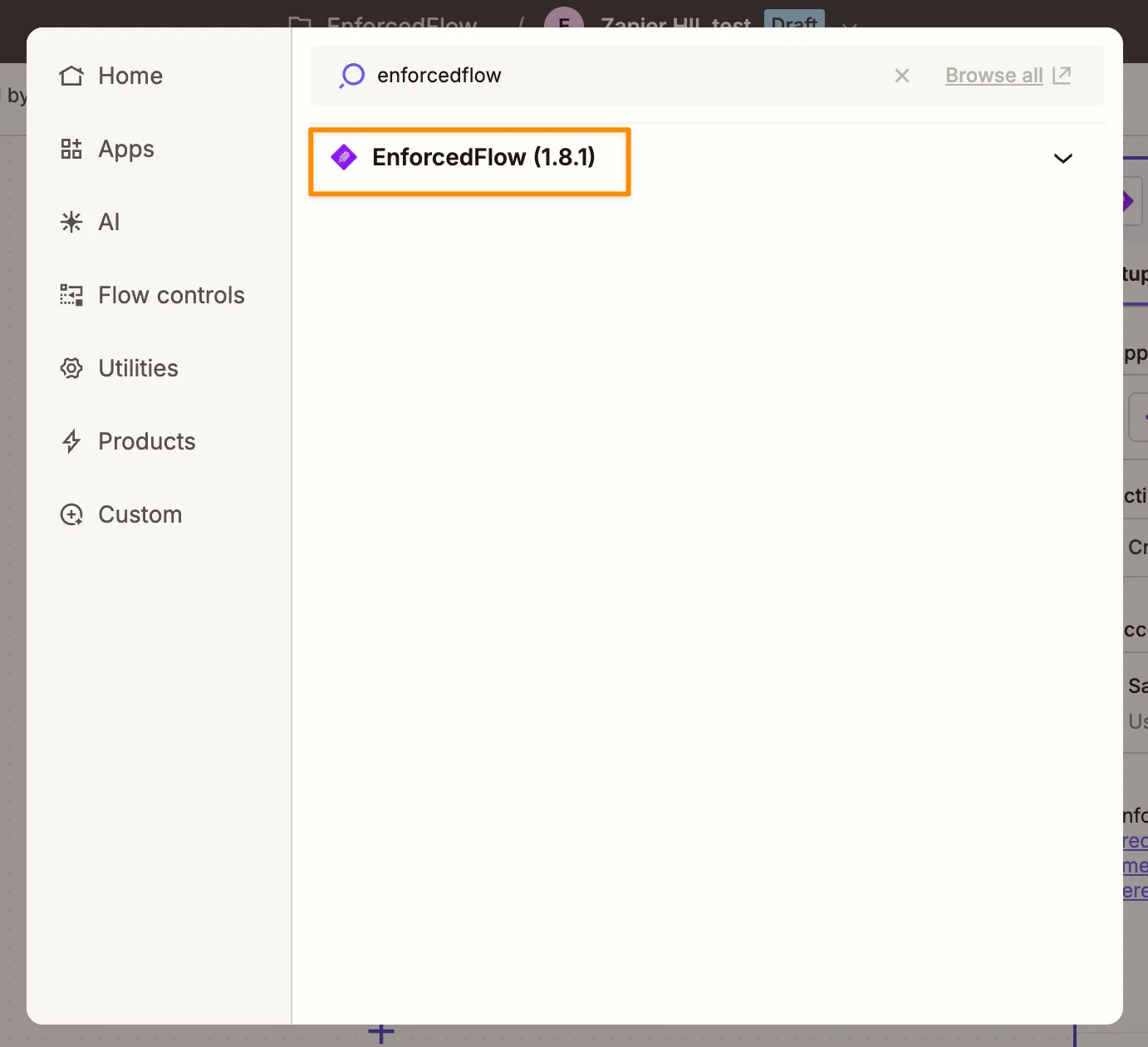Viewport: 1148px width, 1047px height.
Task: Click the Draft status badge
Action: (x=793, y=20)
